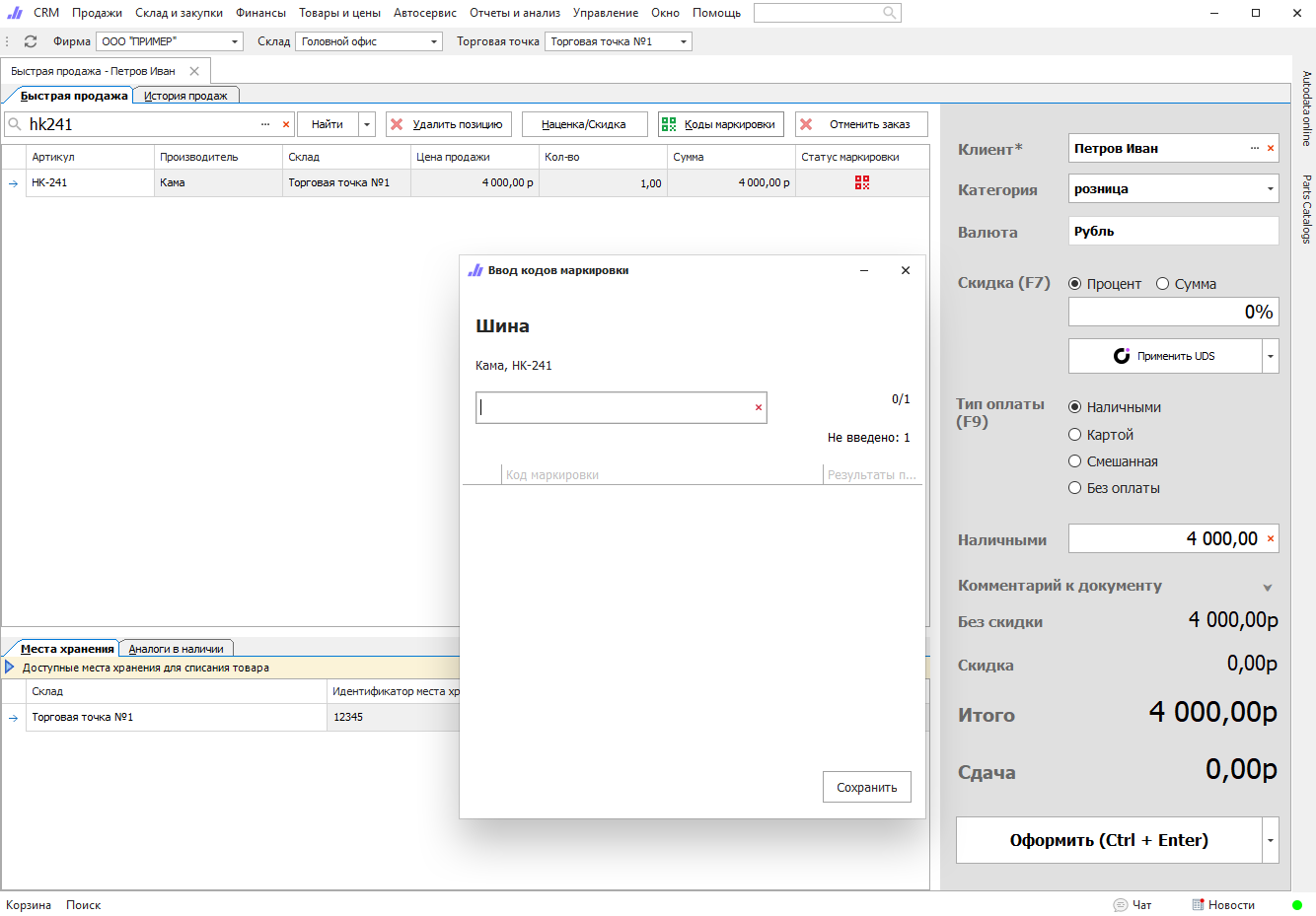The width and height of the screenshot is (1316, 916).
Task: Click the Чат icon in the status bar
Action: [1121, 905]
